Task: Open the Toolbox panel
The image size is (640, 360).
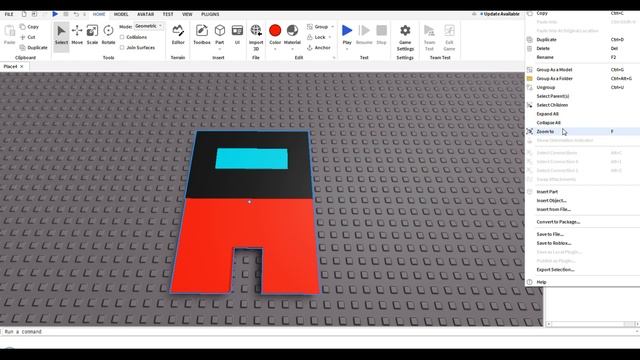Action: coord(202,34)
